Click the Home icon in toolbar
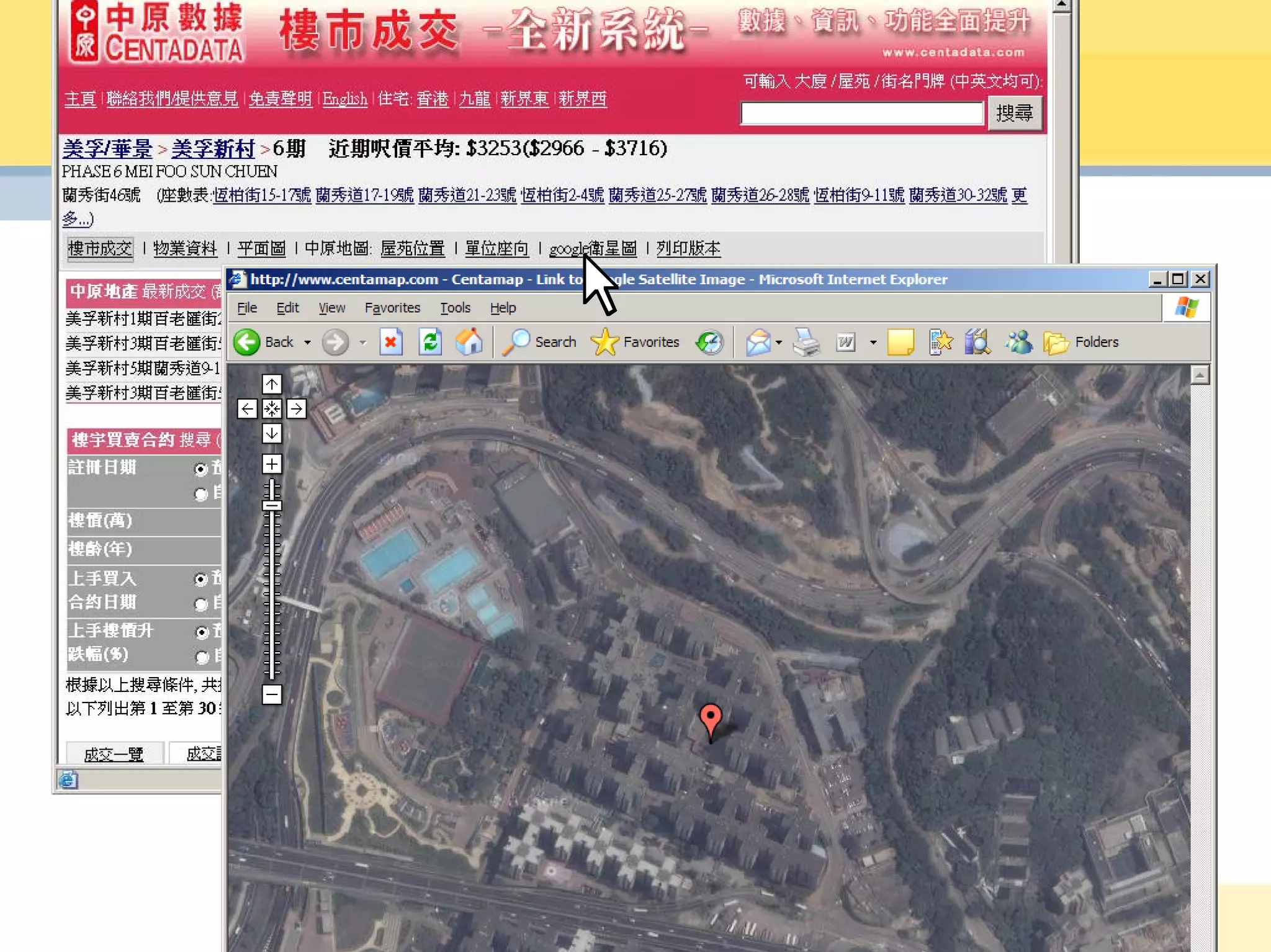The image size is (1271, 952). point(469,342)
